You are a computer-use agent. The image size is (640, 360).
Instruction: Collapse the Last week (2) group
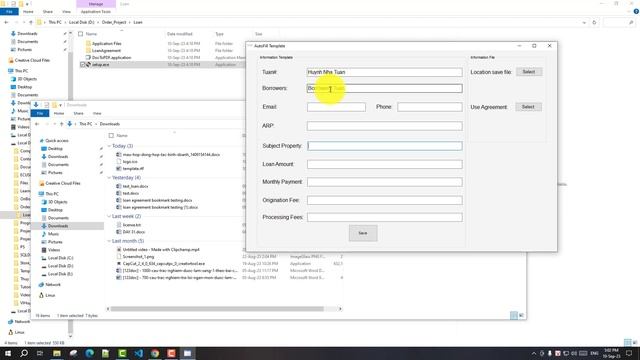coord(109,216)
